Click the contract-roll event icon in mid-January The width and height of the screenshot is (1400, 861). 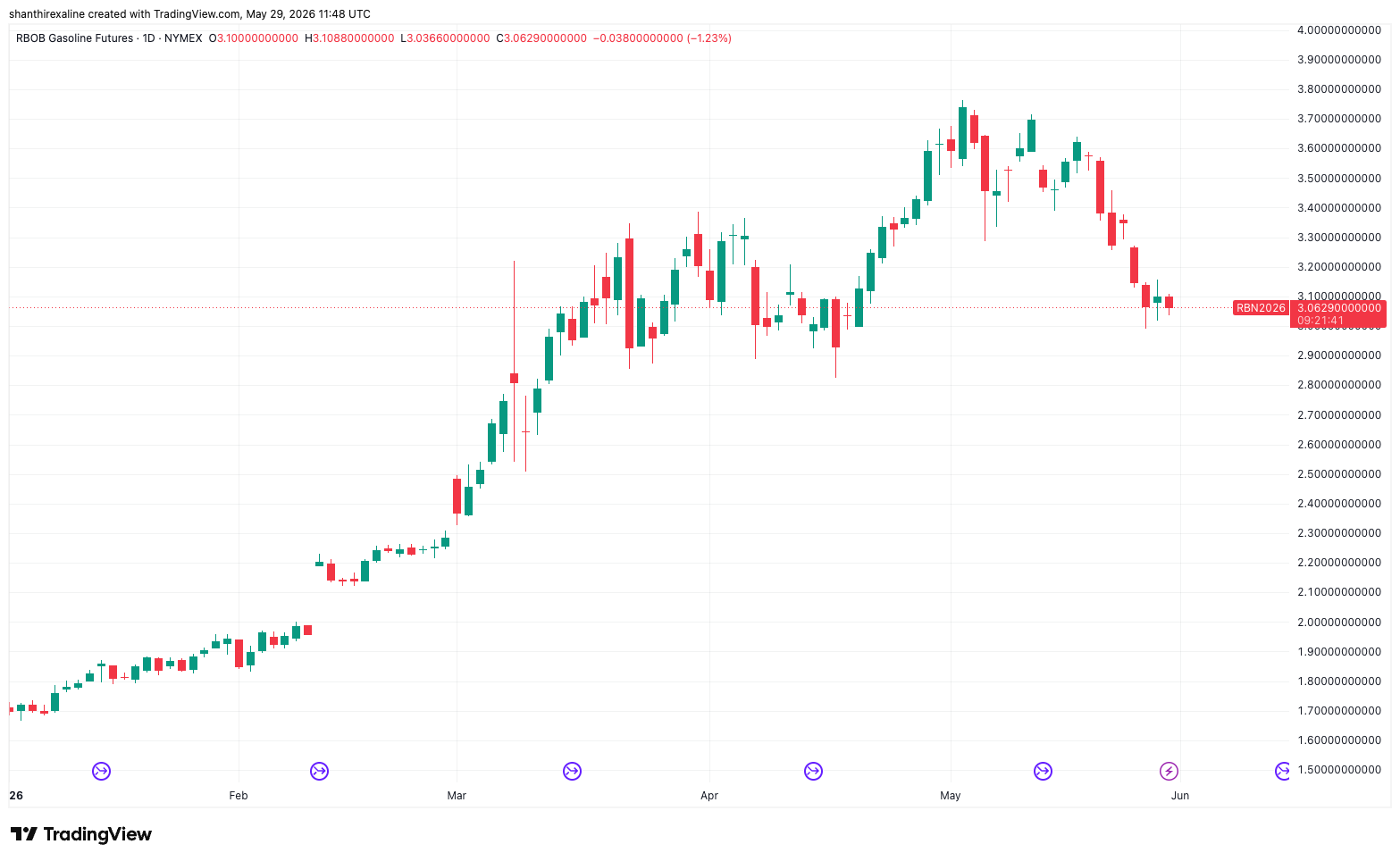pos(102,771)
